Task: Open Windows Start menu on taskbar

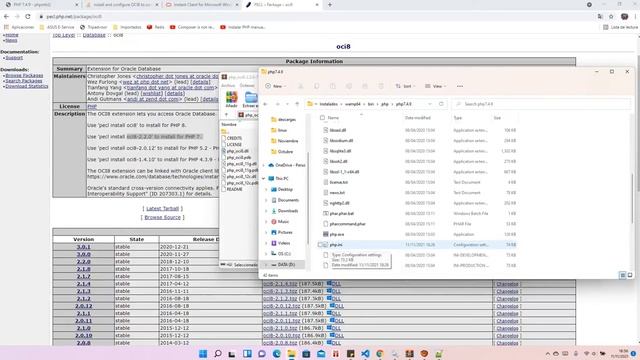Action: (203, 353)
